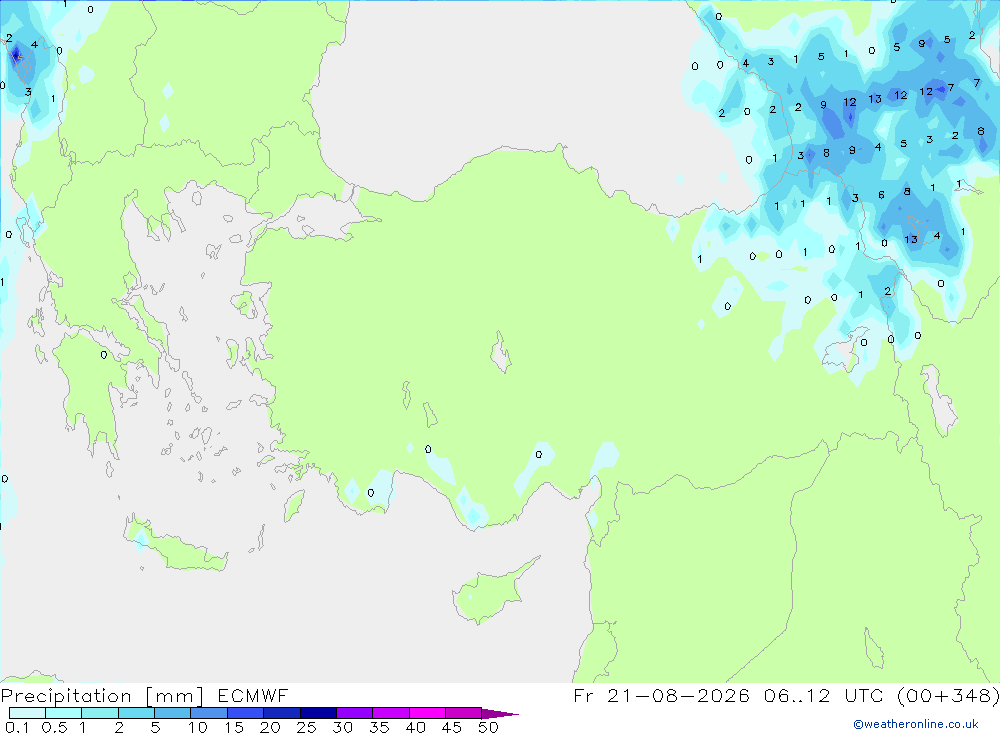1000x733 pixels.
Task: Select the 2–5 mm legend color box
Action: click(136, 713)
